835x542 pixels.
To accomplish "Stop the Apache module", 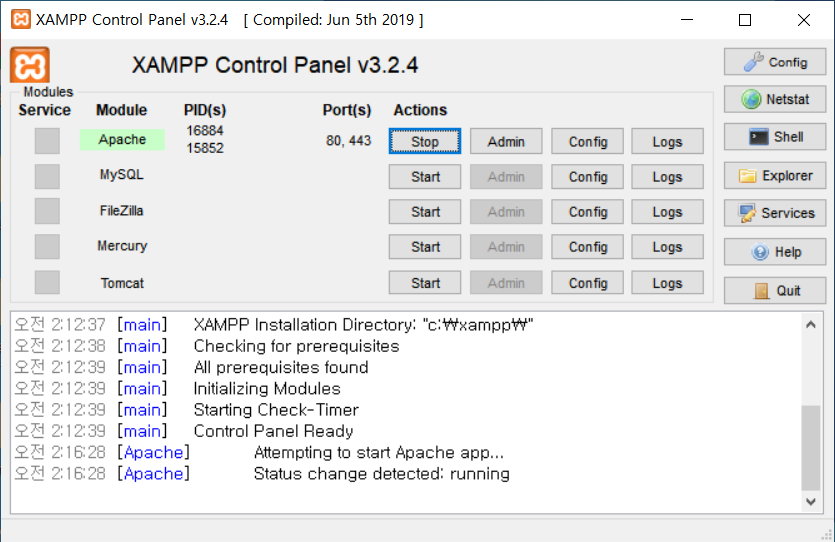I will click(425, 142).
